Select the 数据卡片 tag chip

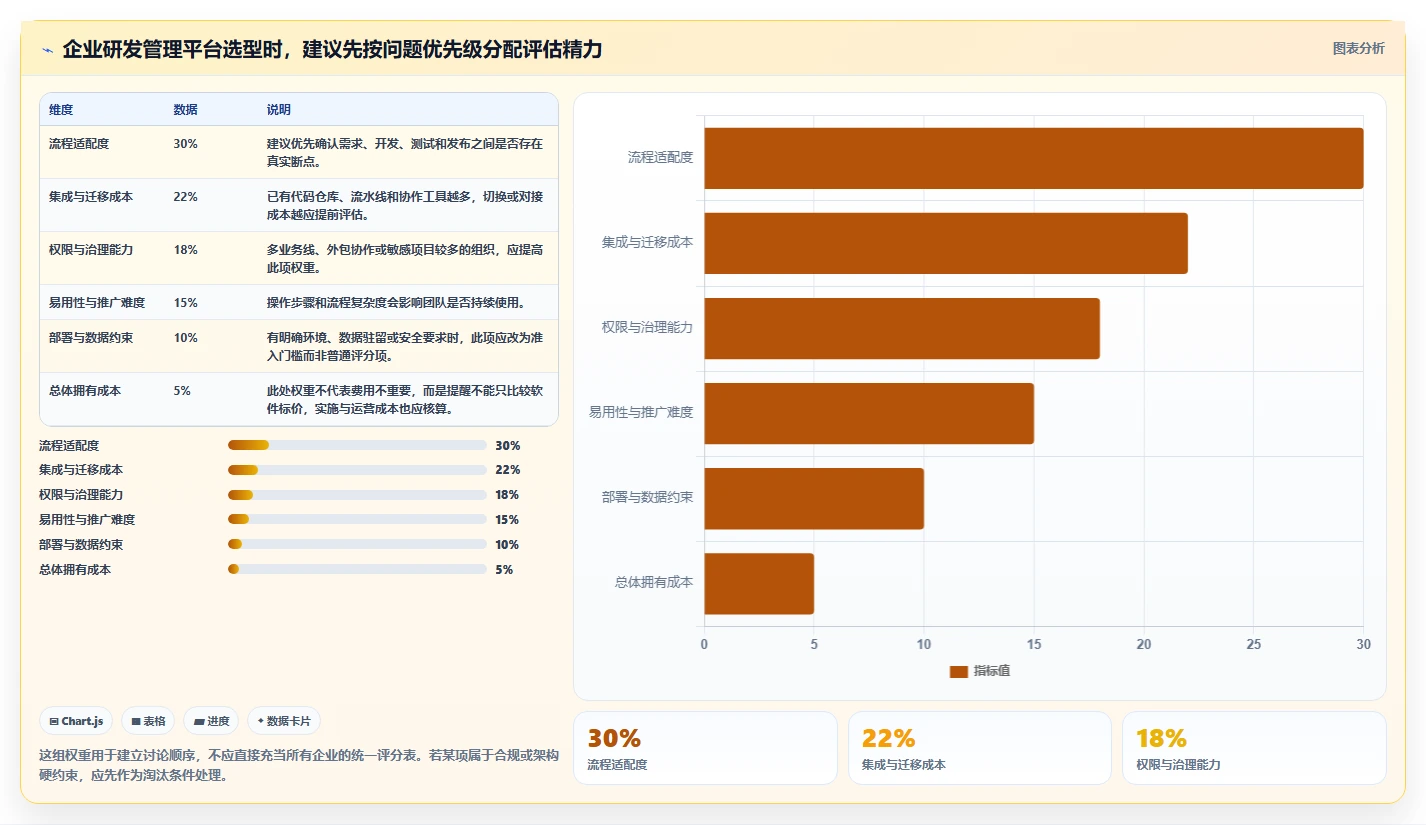284,721
